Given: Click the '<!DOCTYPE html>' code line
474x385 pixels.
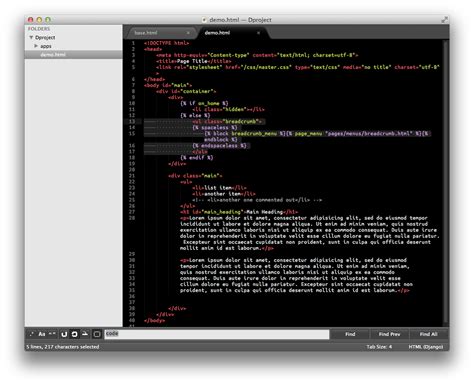Looking at the screenshot, I should (x=166, y=43).
